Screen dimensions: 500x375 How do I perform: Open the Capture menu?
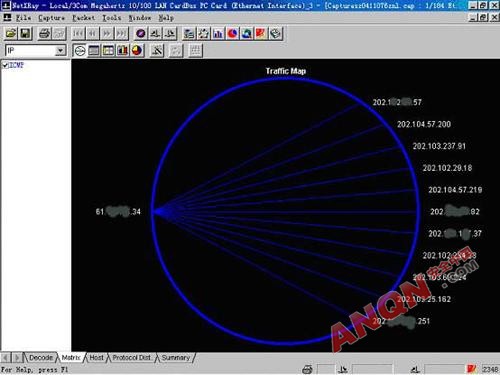coord(51,18)
